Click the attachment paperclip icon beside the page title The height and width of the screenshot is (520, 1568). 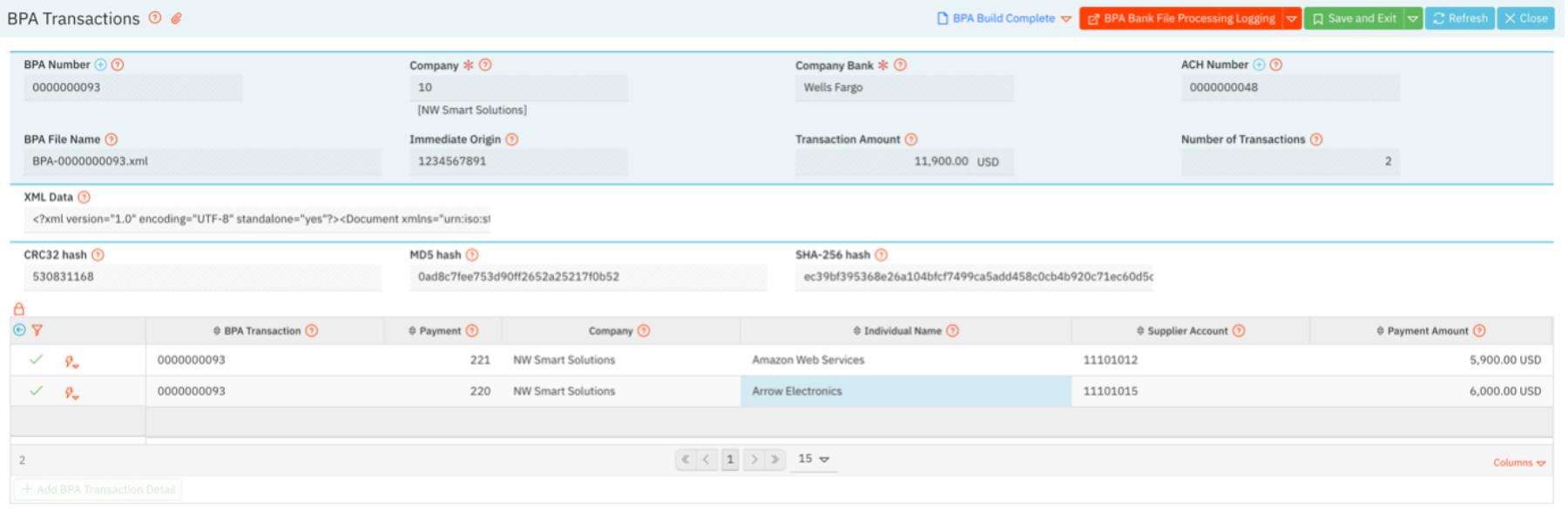(176, 18)
